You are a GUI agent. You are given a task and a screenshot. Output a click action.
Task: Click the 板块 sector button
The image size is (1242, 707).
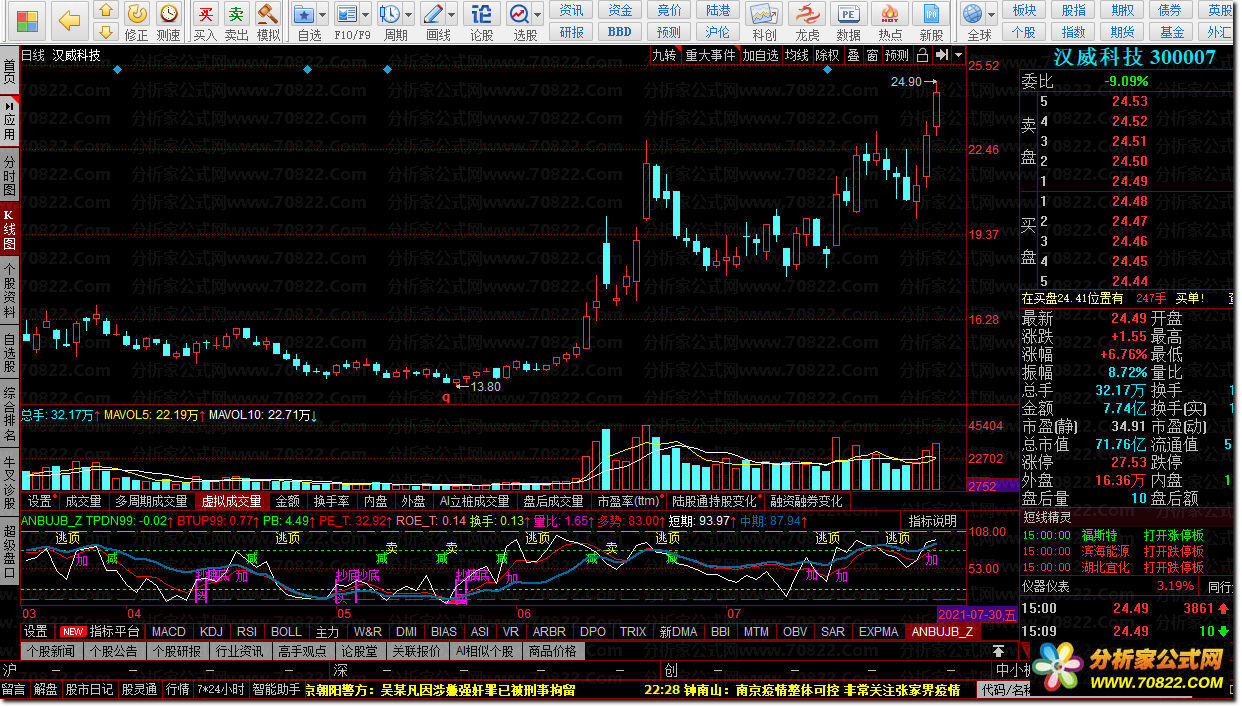click(x=1024, y=10)
